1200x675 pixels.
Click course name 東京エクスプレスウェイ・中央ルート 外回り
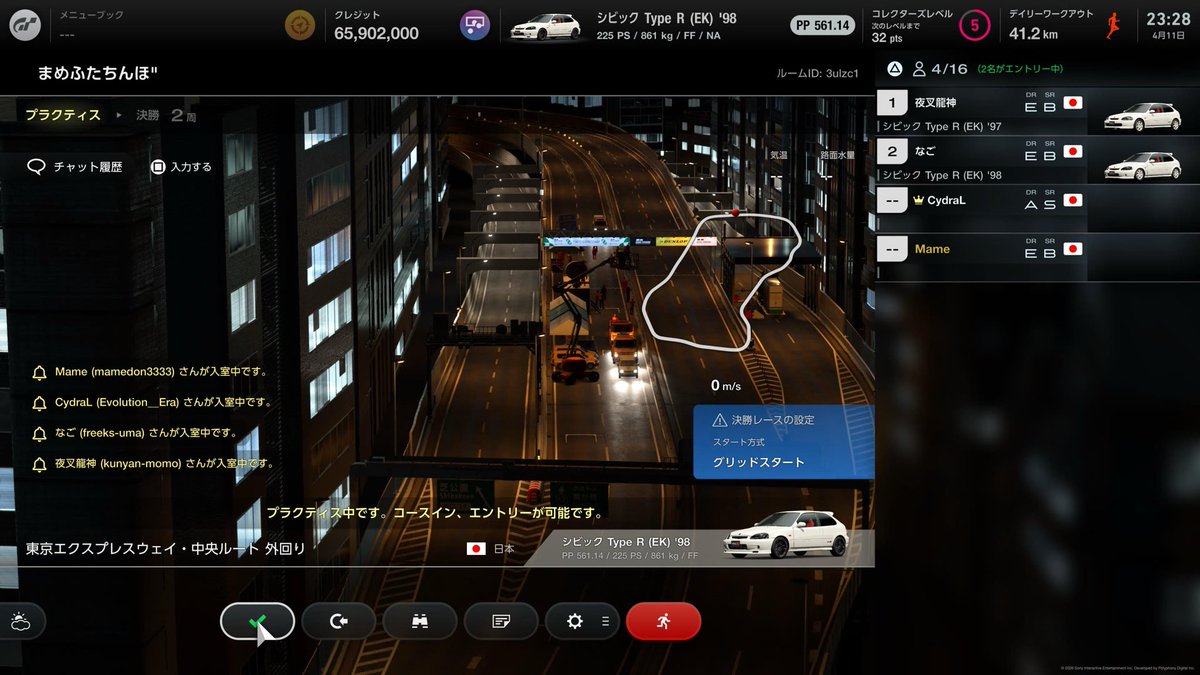click(x=165, y=549)
